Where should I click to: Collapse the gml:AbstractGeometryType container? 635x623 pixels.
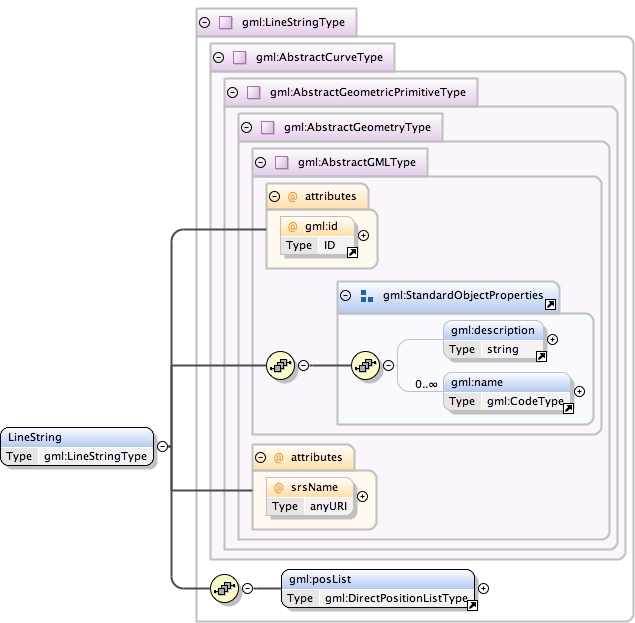tap(247, 128)
